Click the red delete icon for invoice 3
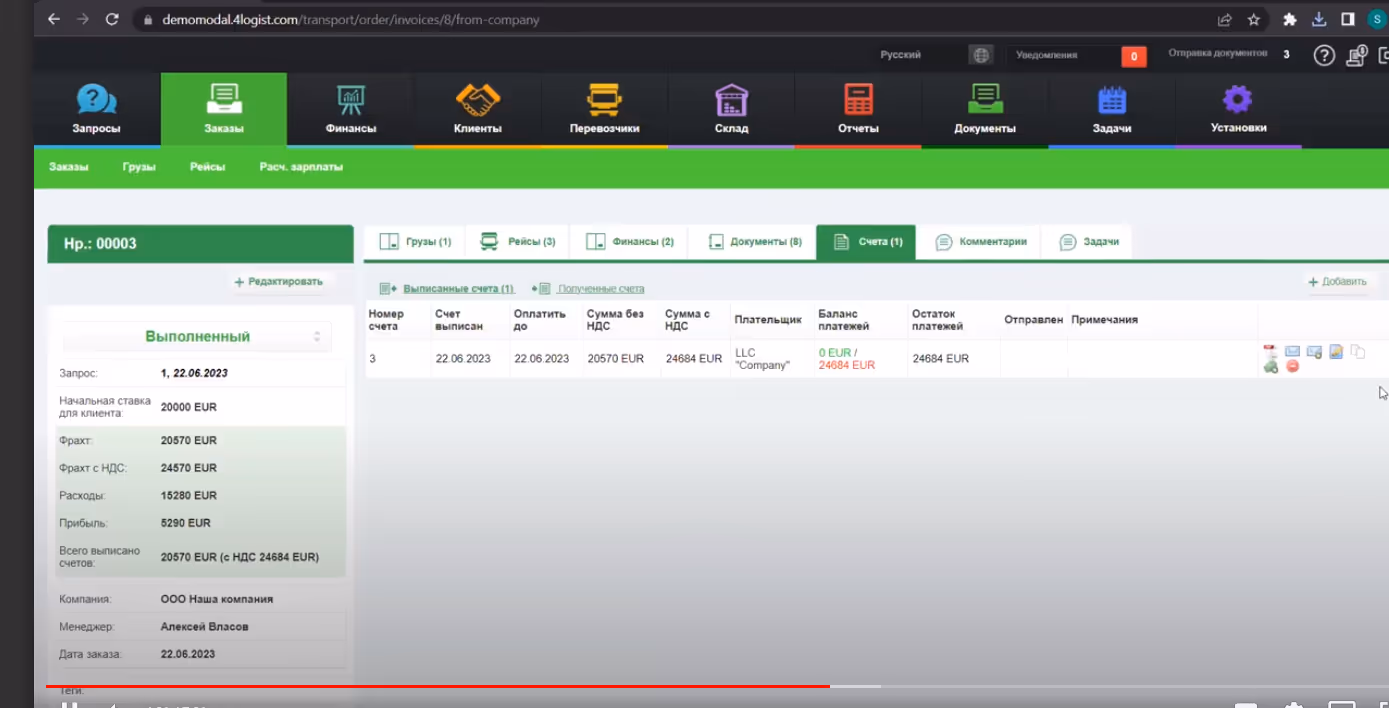1389x708 pixels. (x=1292, y=367)
